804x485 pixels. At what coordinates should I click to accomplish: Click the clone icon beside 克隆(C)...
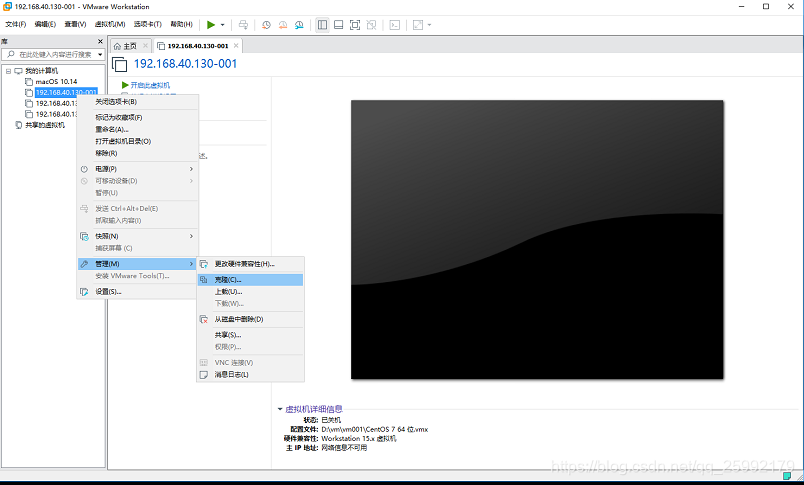pos(204,280)
